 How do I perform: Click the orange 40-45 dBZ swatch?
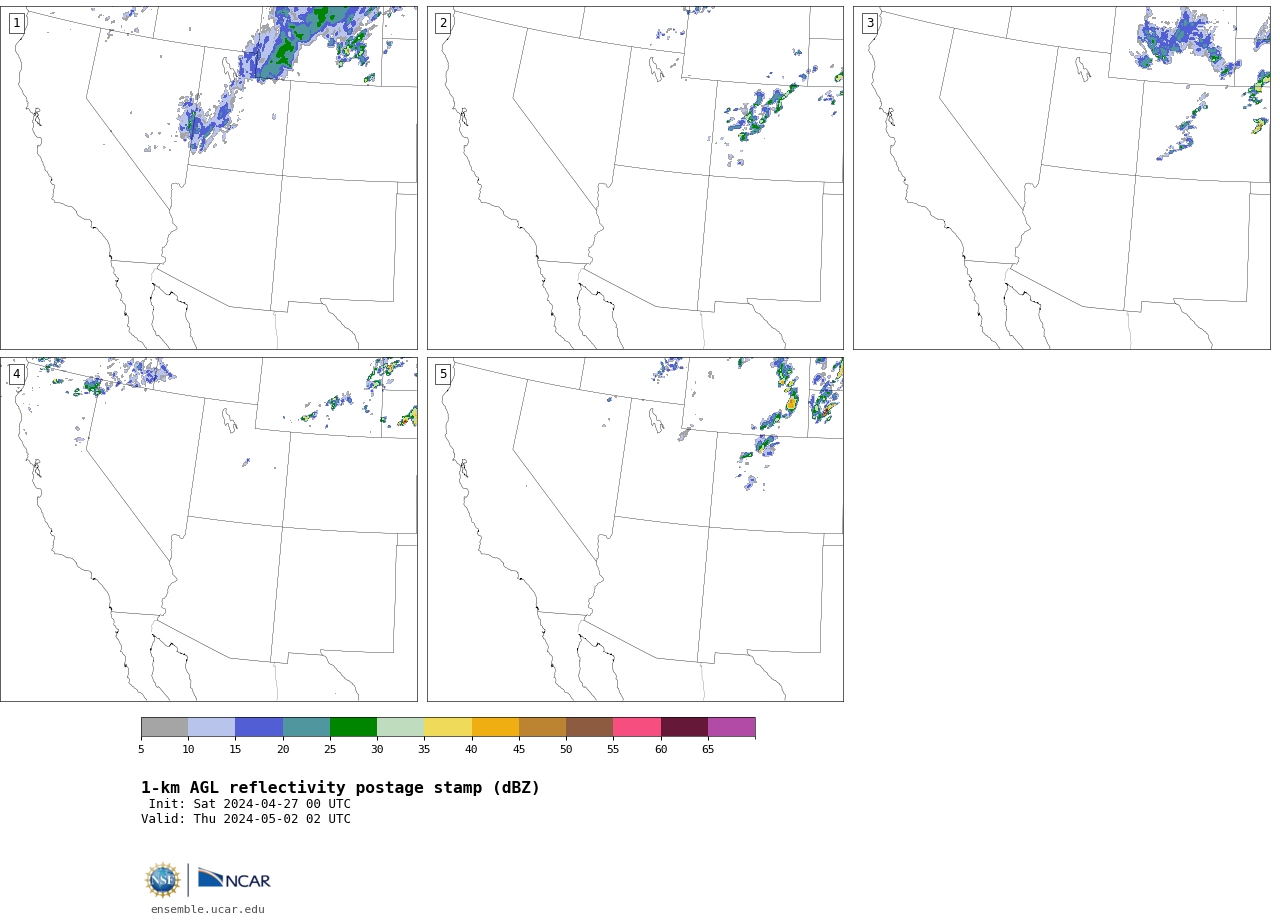click(x=495, y=727)
